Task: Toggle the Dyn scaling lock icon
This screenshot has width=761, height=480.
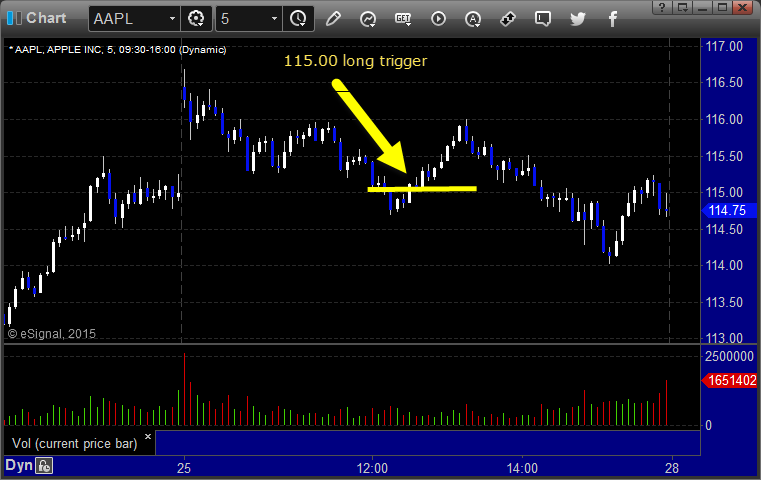Action: [x=44, y=466]
